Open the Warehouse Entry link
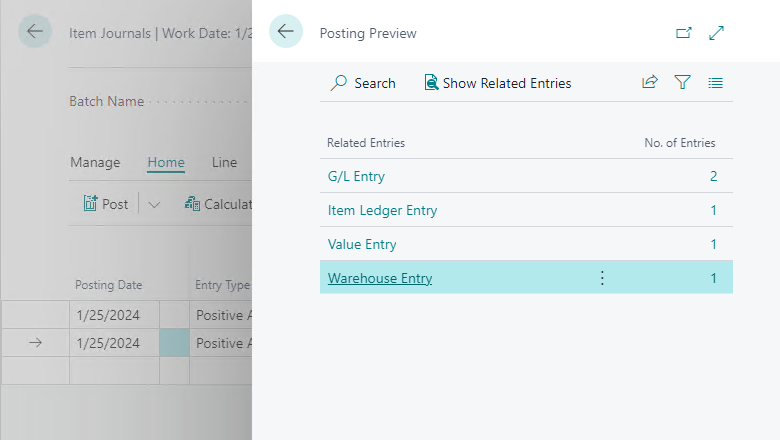Image resolution: width=780 pixels, height=440 pixels. [x=380, y=278]
